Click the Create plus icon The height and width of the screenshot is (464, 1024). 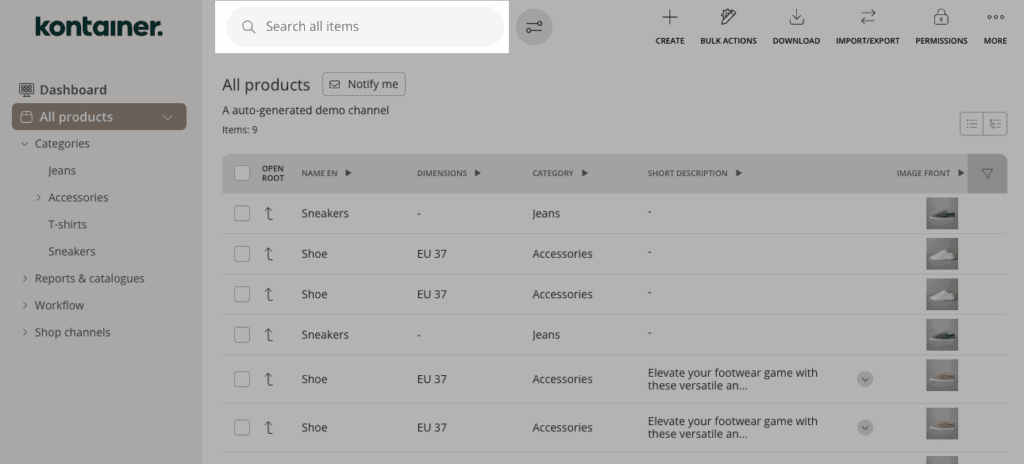669,18
